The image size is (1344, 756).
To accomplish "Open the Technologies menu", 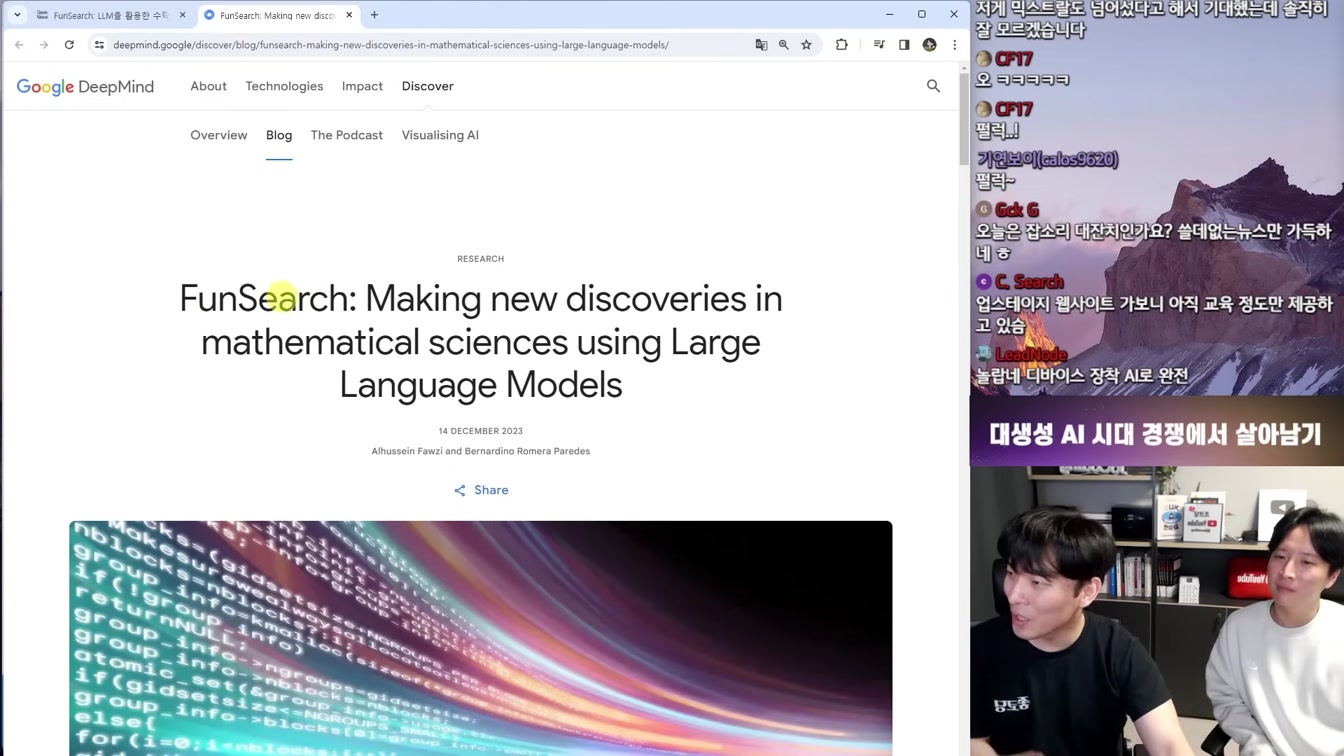I will tap(284, 86).
